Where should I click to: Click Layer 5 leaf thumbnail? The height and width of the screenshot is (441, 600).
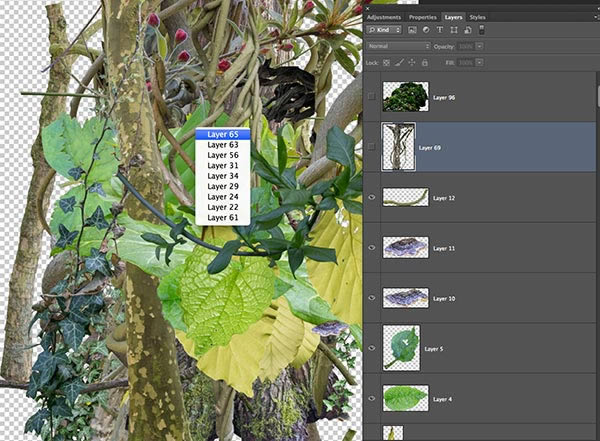tap(401, 348)
